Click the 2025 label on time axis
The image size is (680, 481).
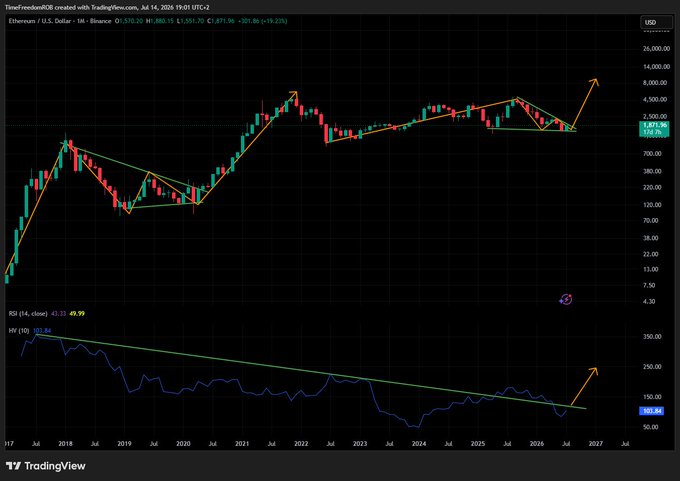tap(478, 444)
